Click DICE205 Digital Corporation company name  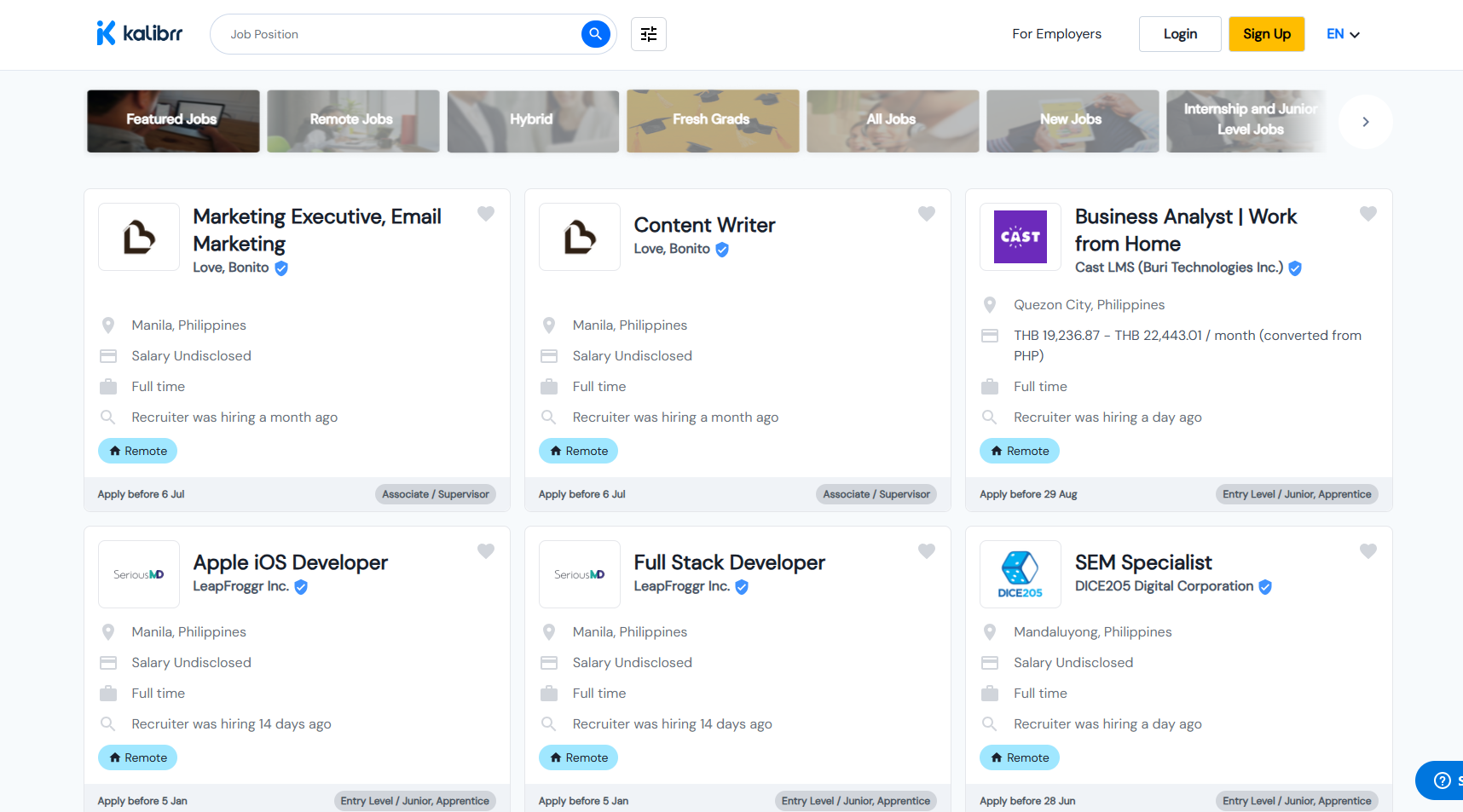pyautogui.click(x=1164, y=586)
